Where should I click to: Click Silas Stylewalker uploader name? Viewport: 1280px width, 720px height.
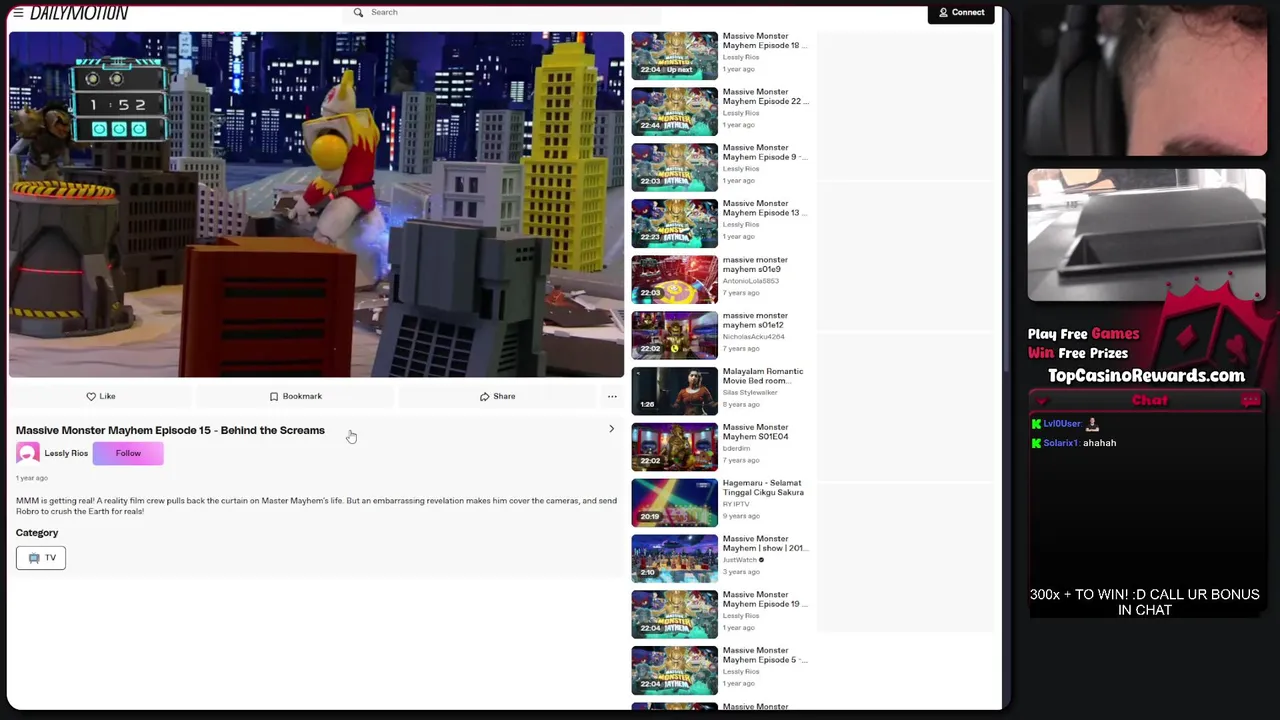pos(750,393)
